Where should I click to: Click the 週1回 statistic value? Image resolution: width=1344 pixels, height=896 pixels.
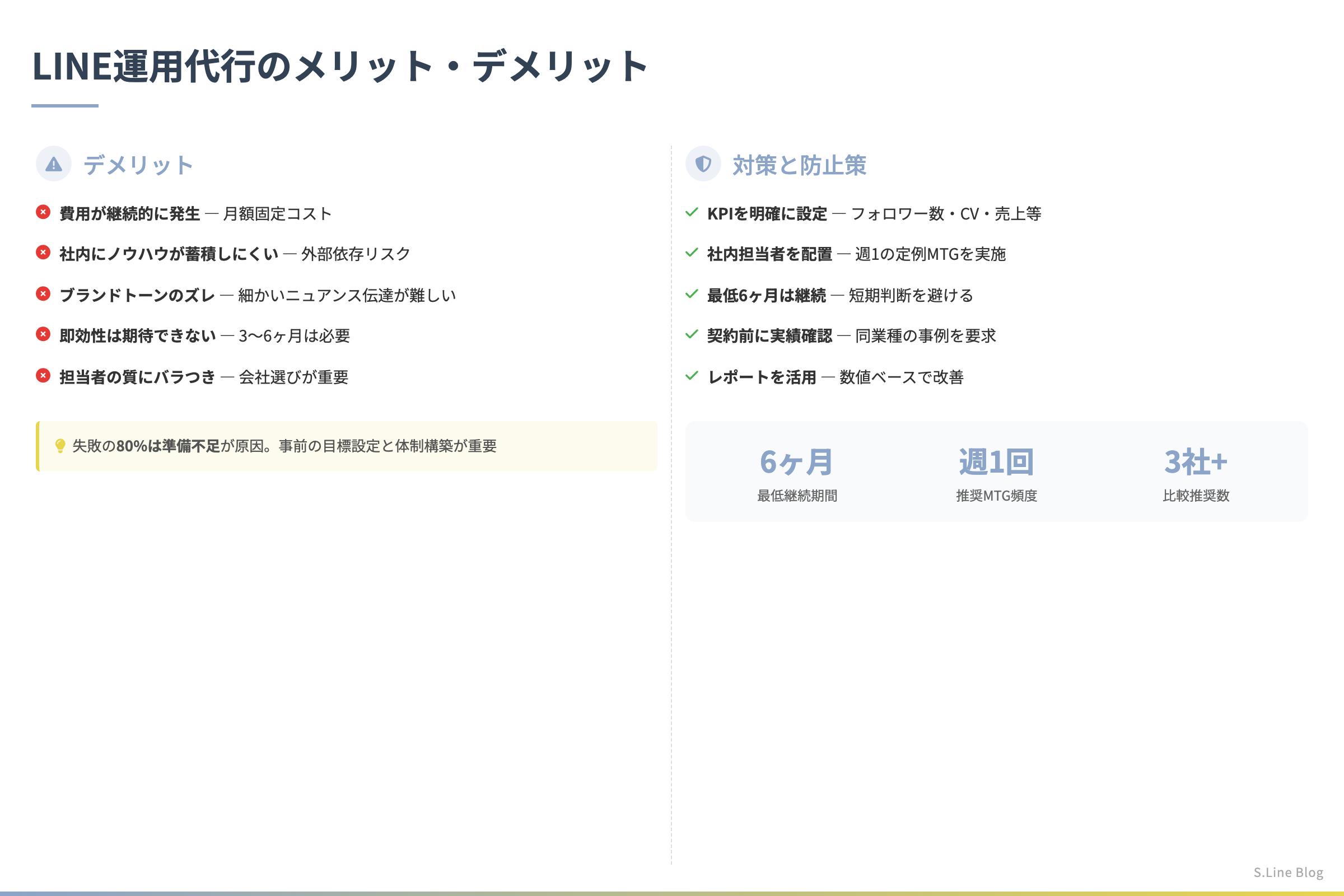(996, 461)
